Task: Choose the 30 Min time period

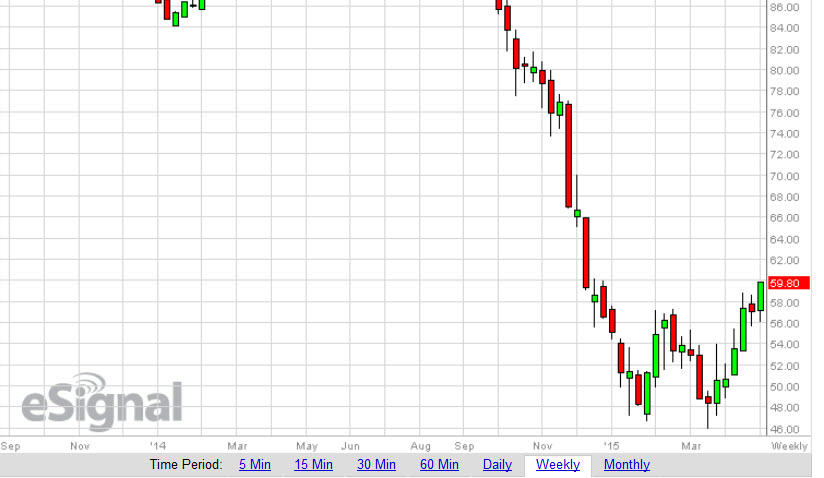Action: pyautogui.click(x=376, y=465)
